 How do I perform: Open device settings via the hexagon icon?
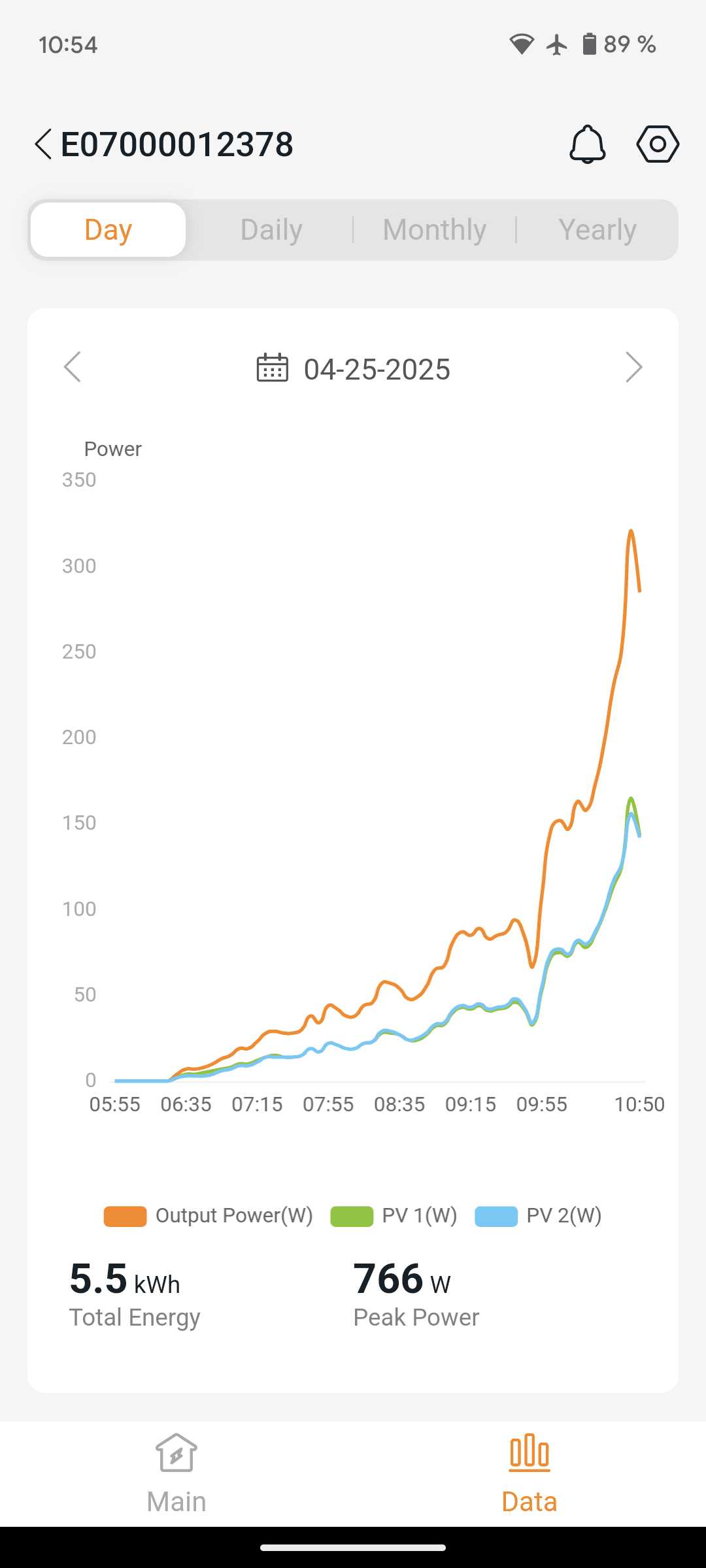click(x=658, y=144)
